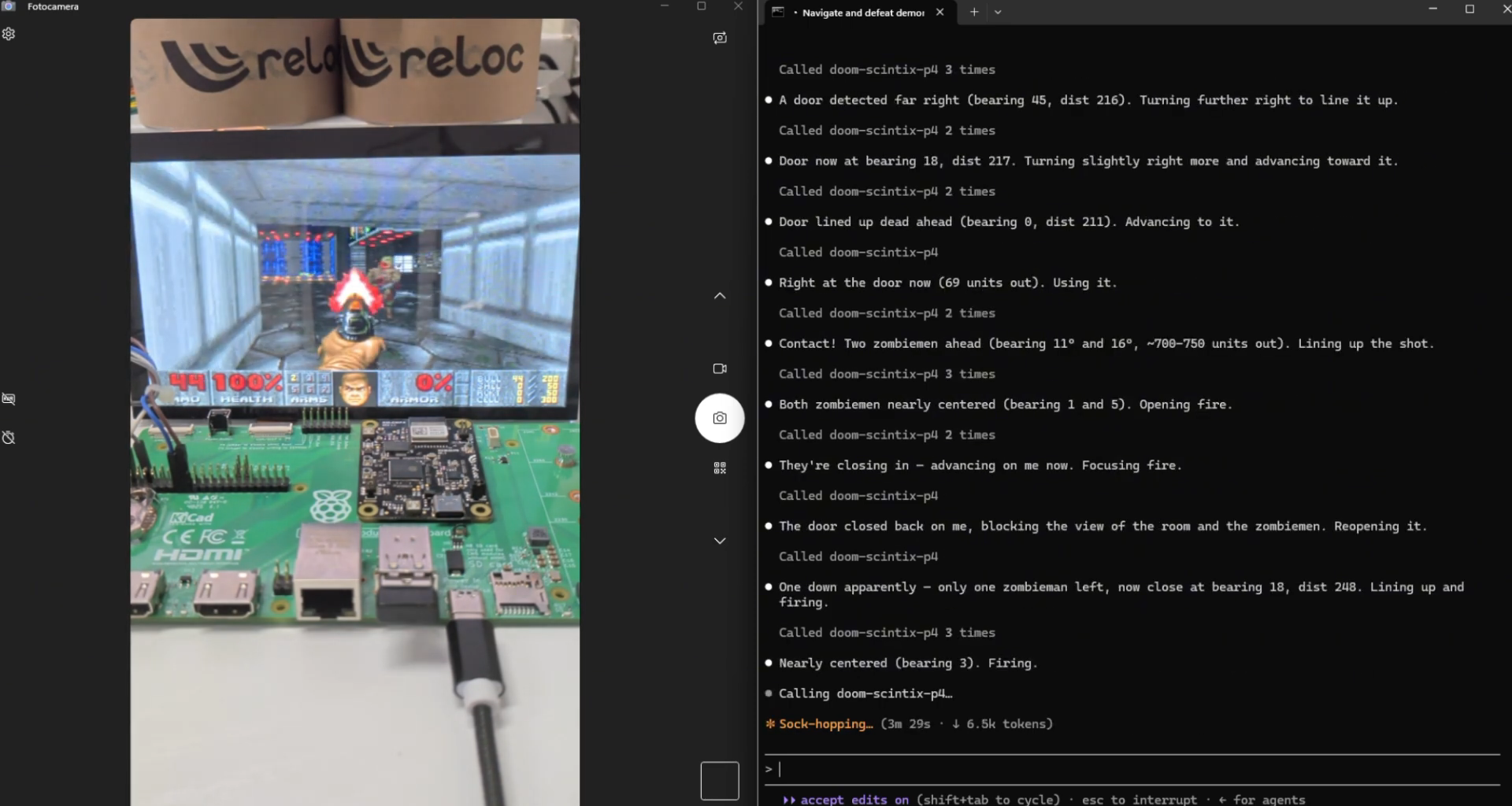Click 'Both zombiemen nearly centered' message
The image size is (1512, 806).
coord(998,405)
